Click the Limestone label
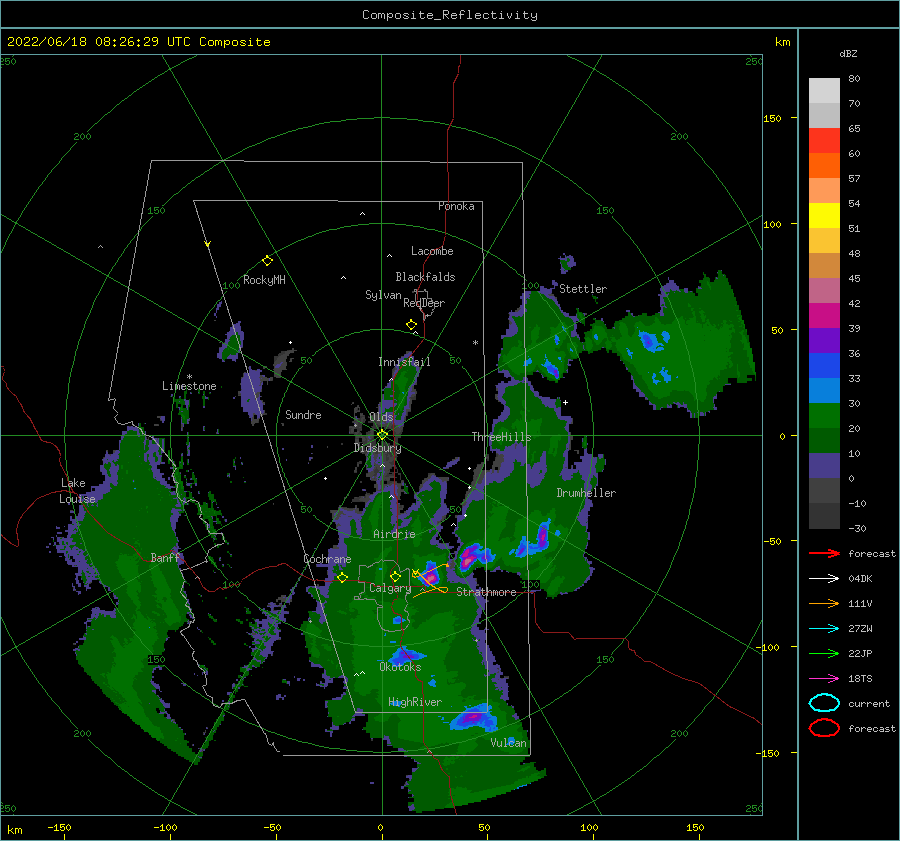900x841 pixels. (x=189, y=386)
